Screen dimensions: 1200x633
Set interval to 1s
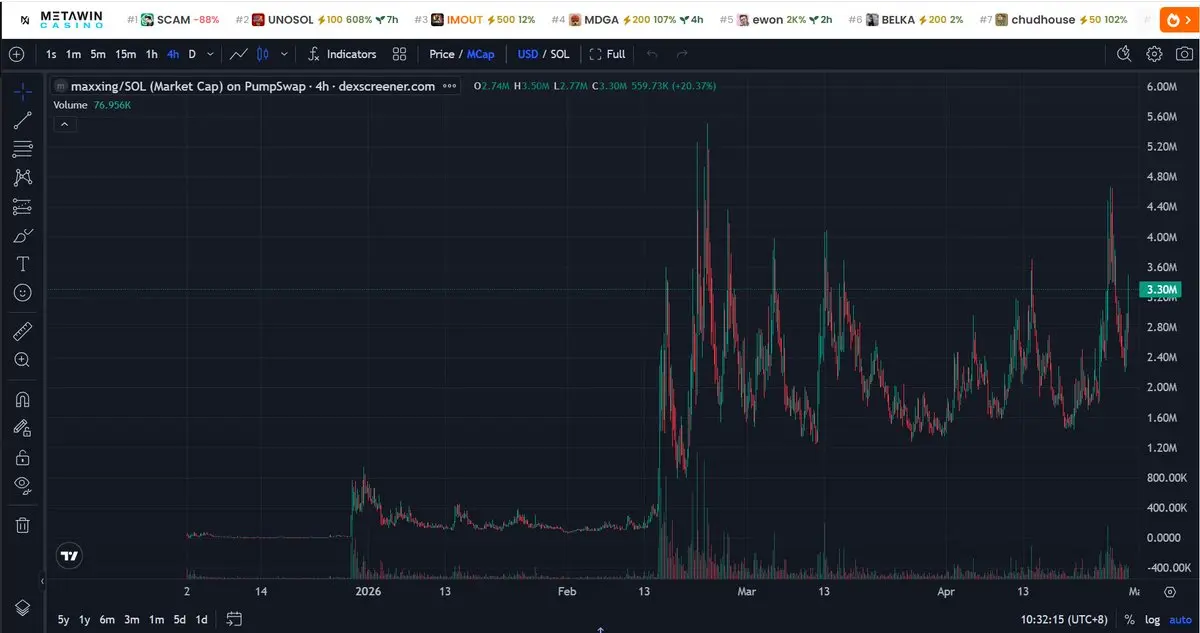[x=51, y=54]
